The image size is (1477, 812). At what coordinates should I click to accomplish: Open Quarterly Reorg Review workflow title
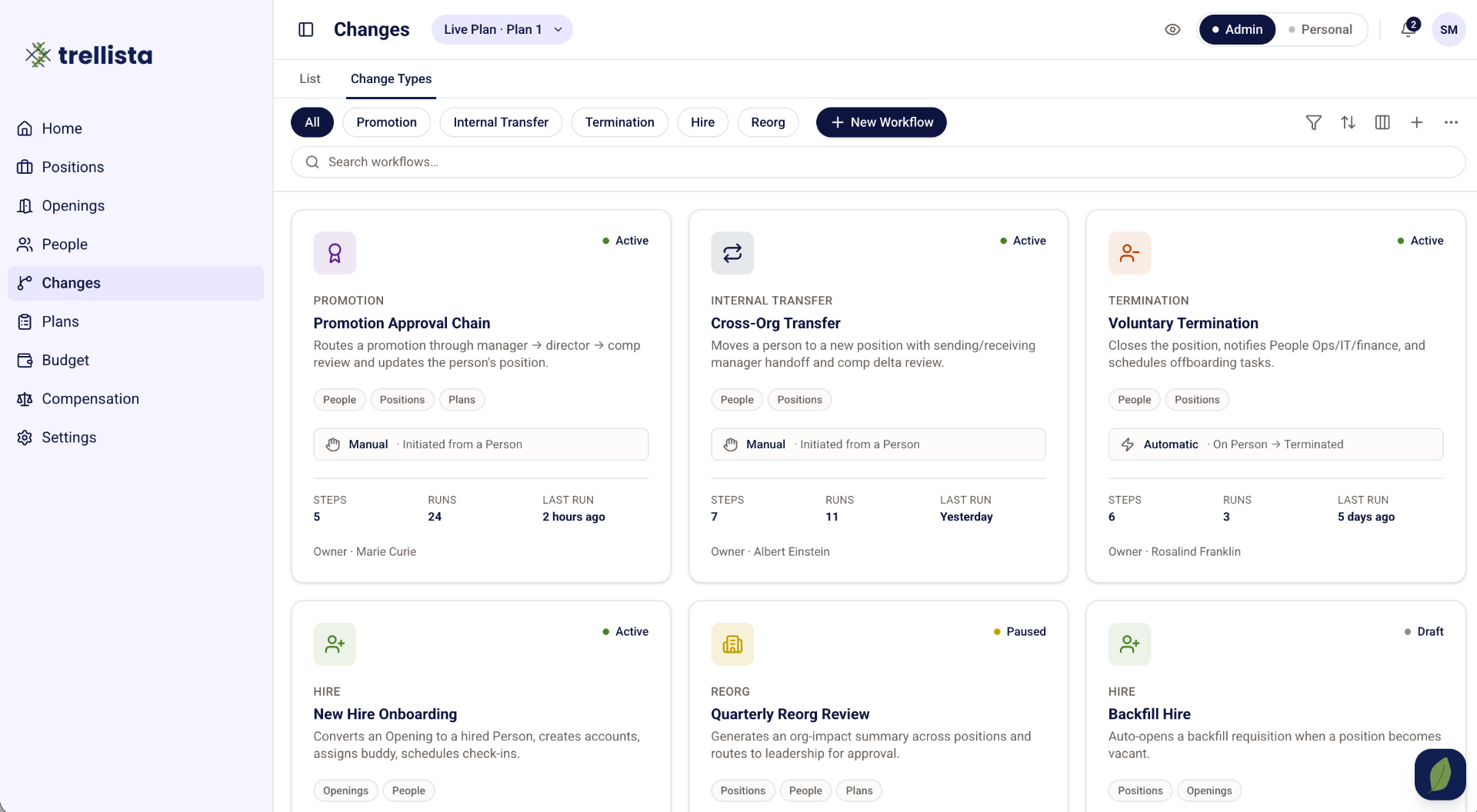[790, 714]
